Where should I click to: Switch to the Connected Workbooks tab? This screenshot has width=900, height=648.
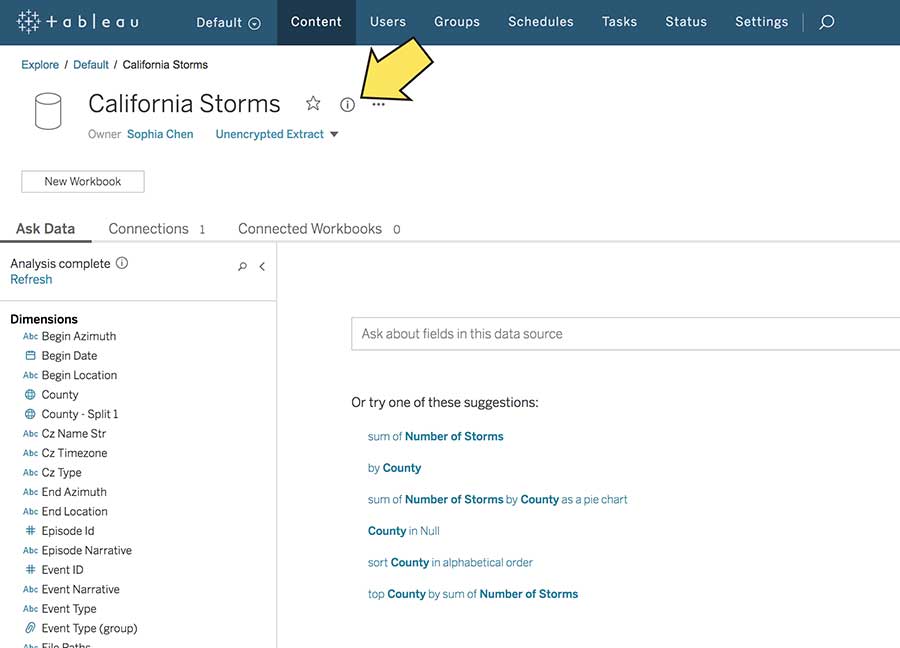[319, 228]
